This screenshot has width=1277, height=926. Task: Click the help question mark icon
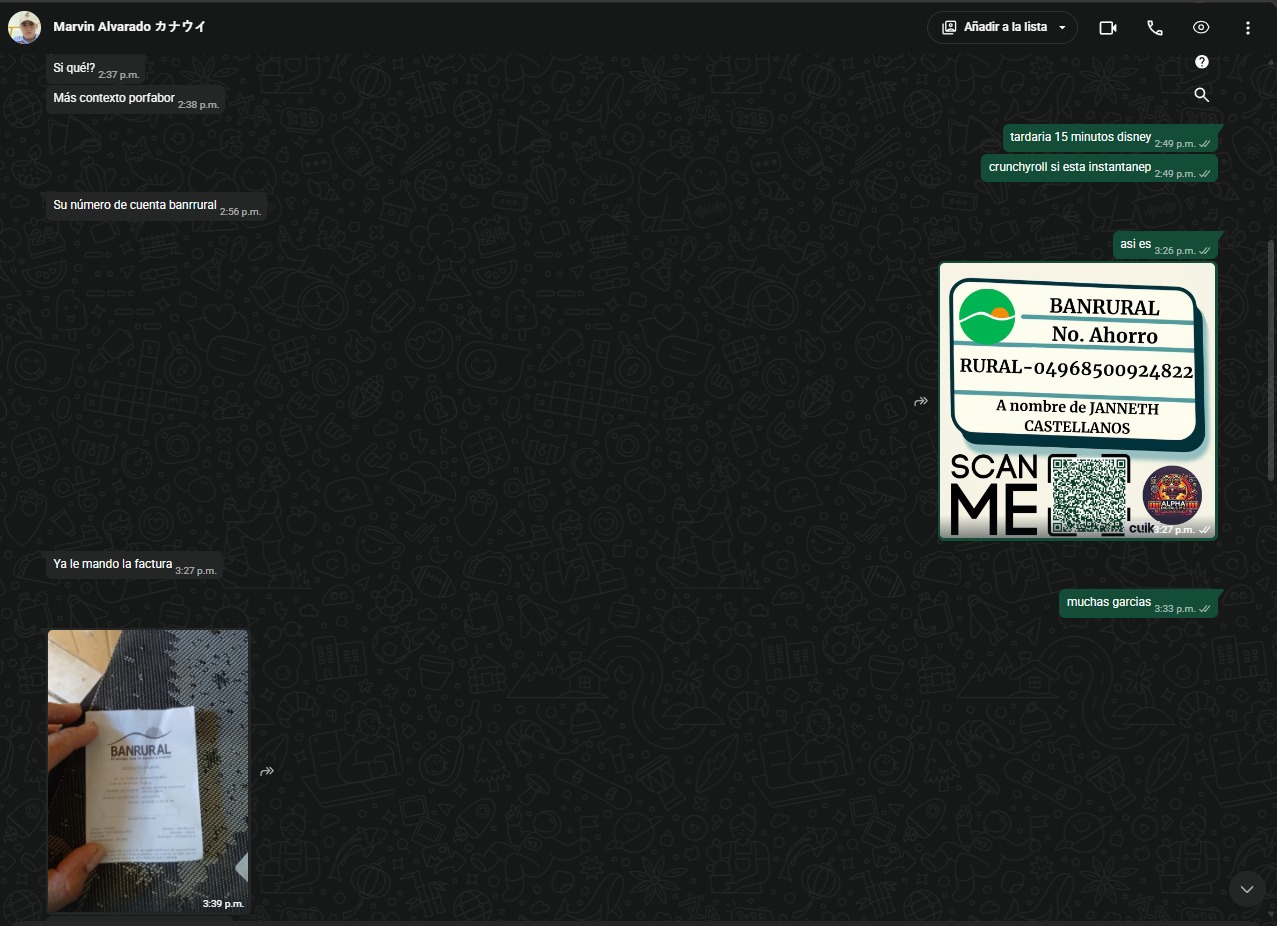pos(1202,62)
